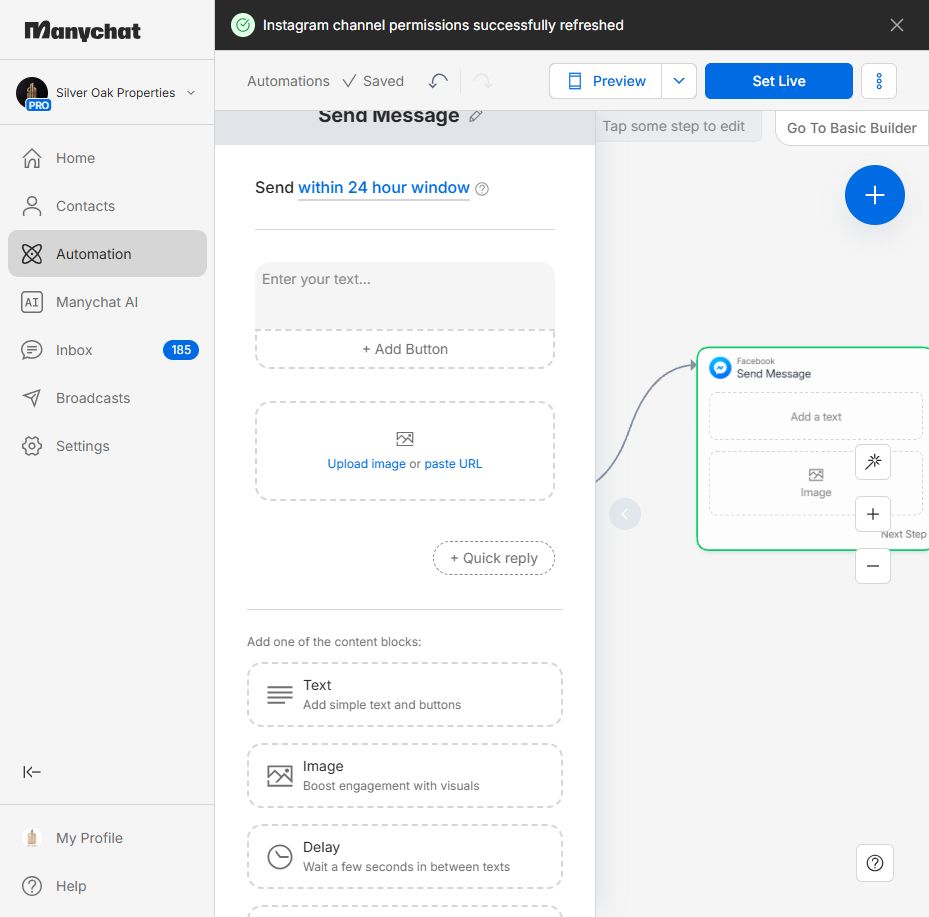Click the My Profile avatar icon
This screenshot has height=917, width=929.
coord(32,838)
